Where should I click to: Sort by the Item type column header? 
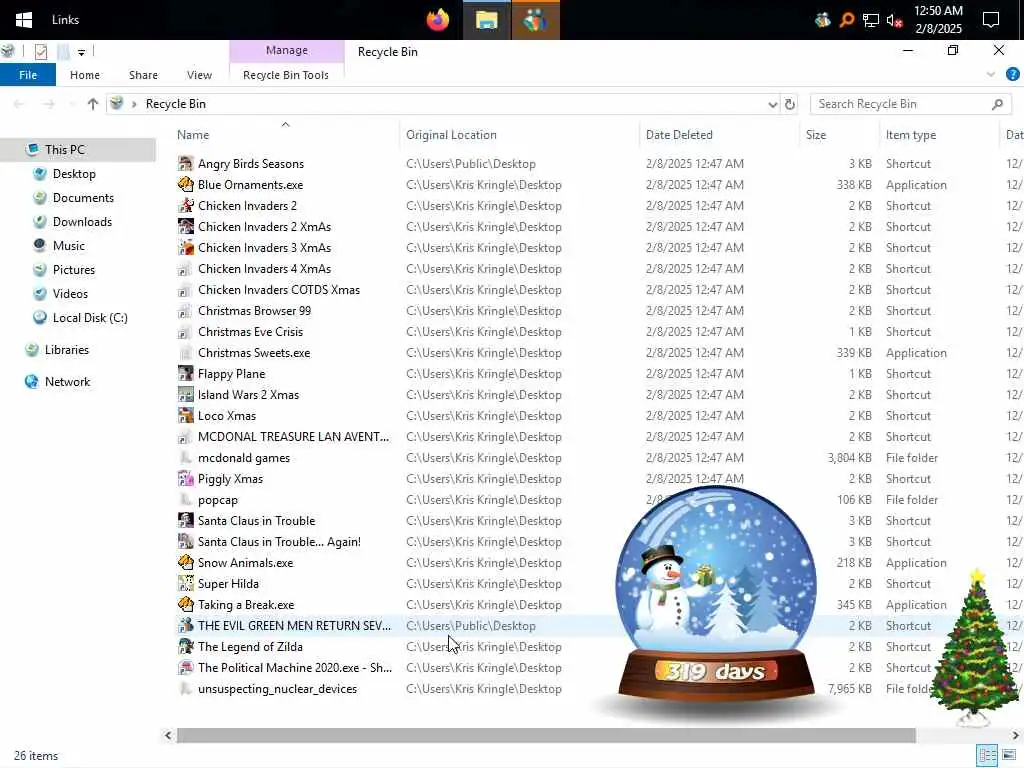(911, 135)
